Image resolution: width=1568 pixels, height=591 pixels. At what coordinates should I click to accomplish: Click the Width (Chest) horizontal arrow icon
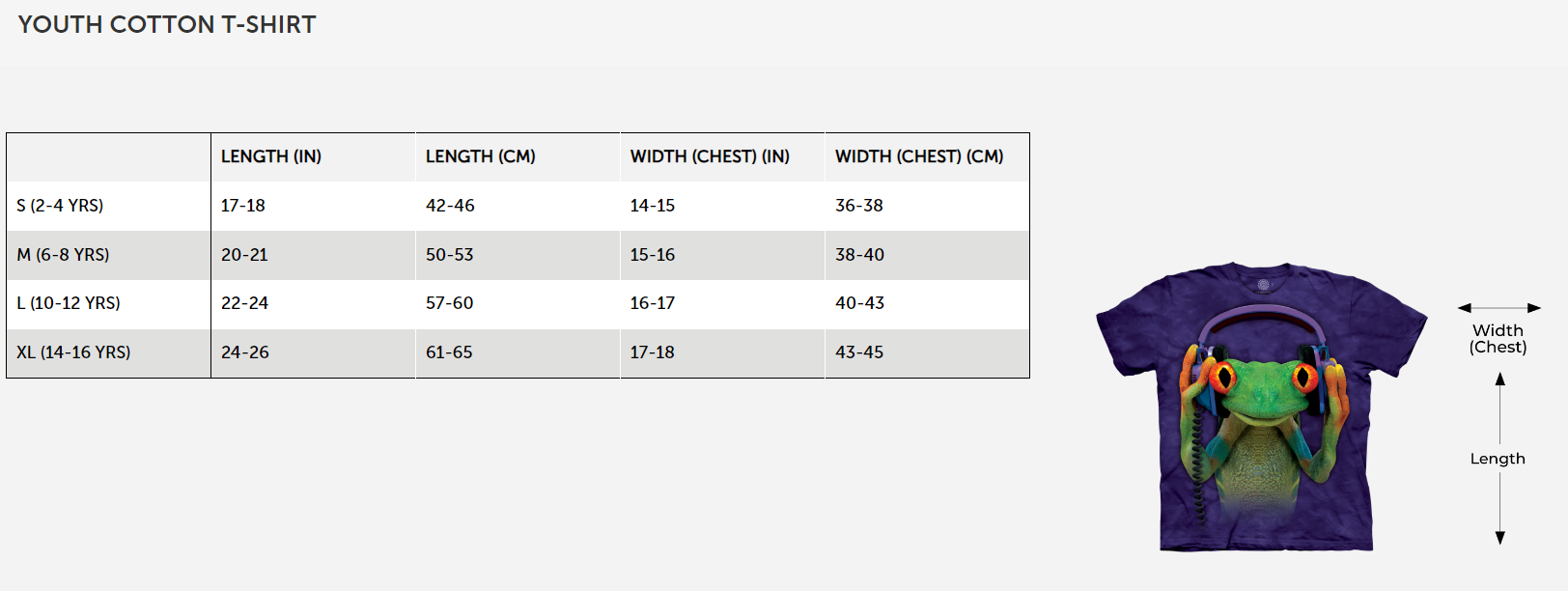click(x=1499, y=308)
